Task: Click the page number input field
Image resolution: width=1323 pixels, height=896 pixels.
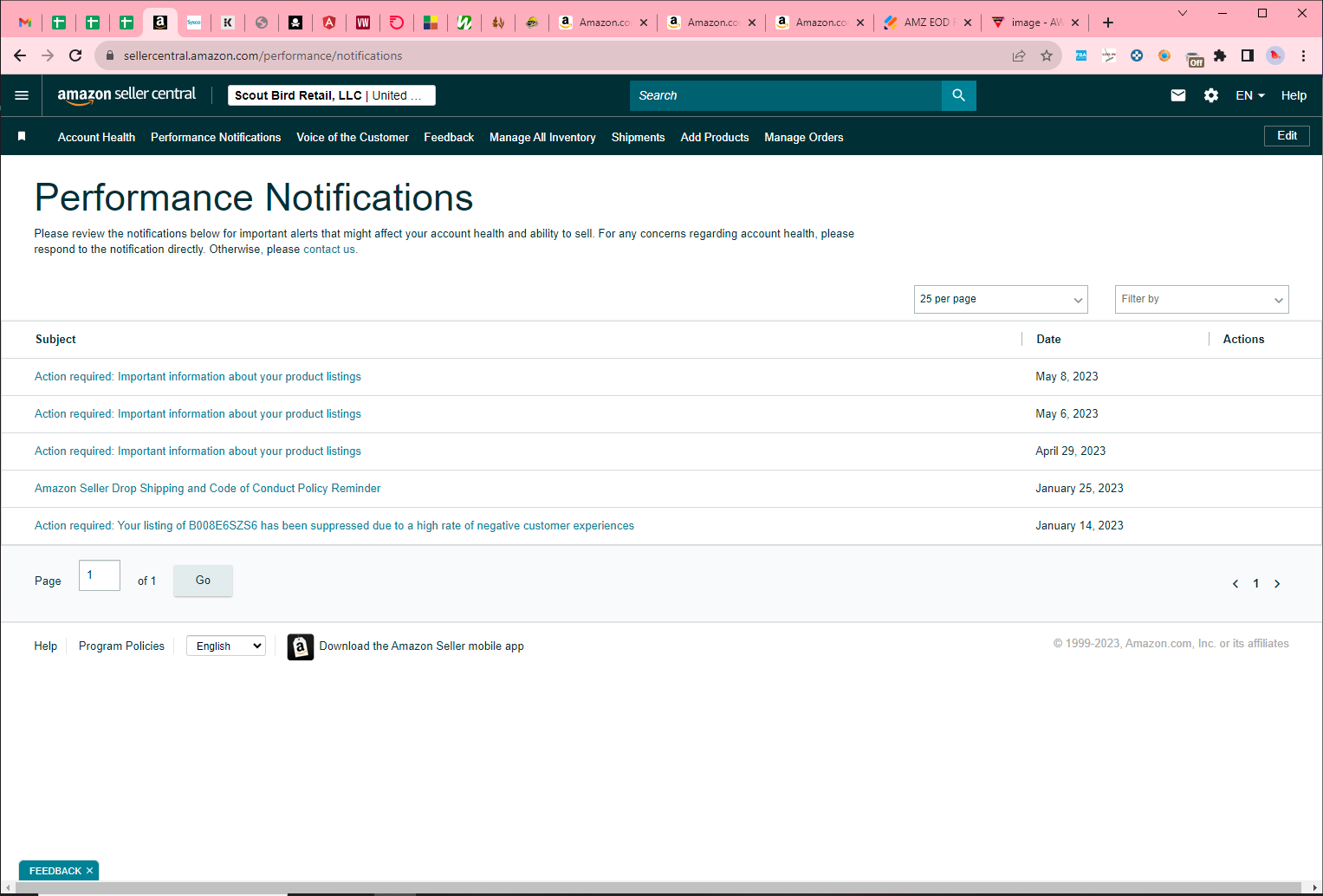Action: (x=100, y=575)
